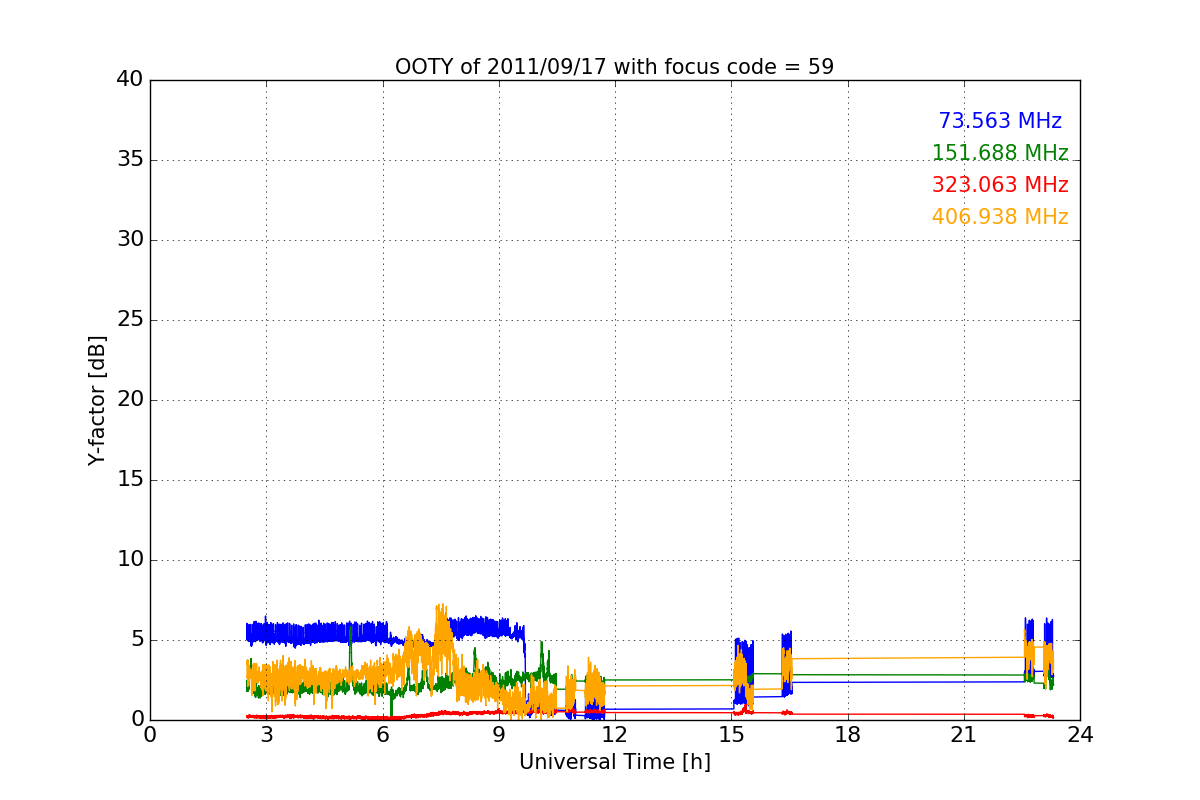
Task: Select the orange '406.938 MHz' legend label
Action: click(1000, 217)
